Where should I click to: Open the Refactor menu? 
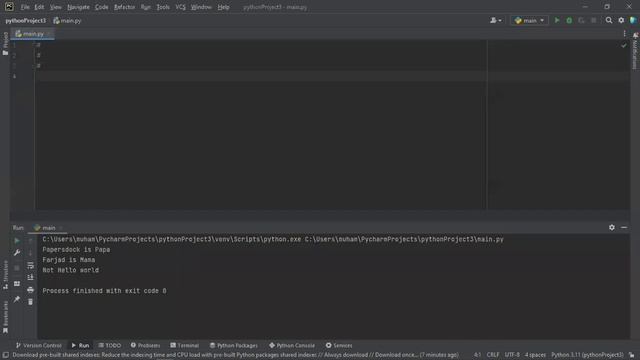[x=124, y=7]
